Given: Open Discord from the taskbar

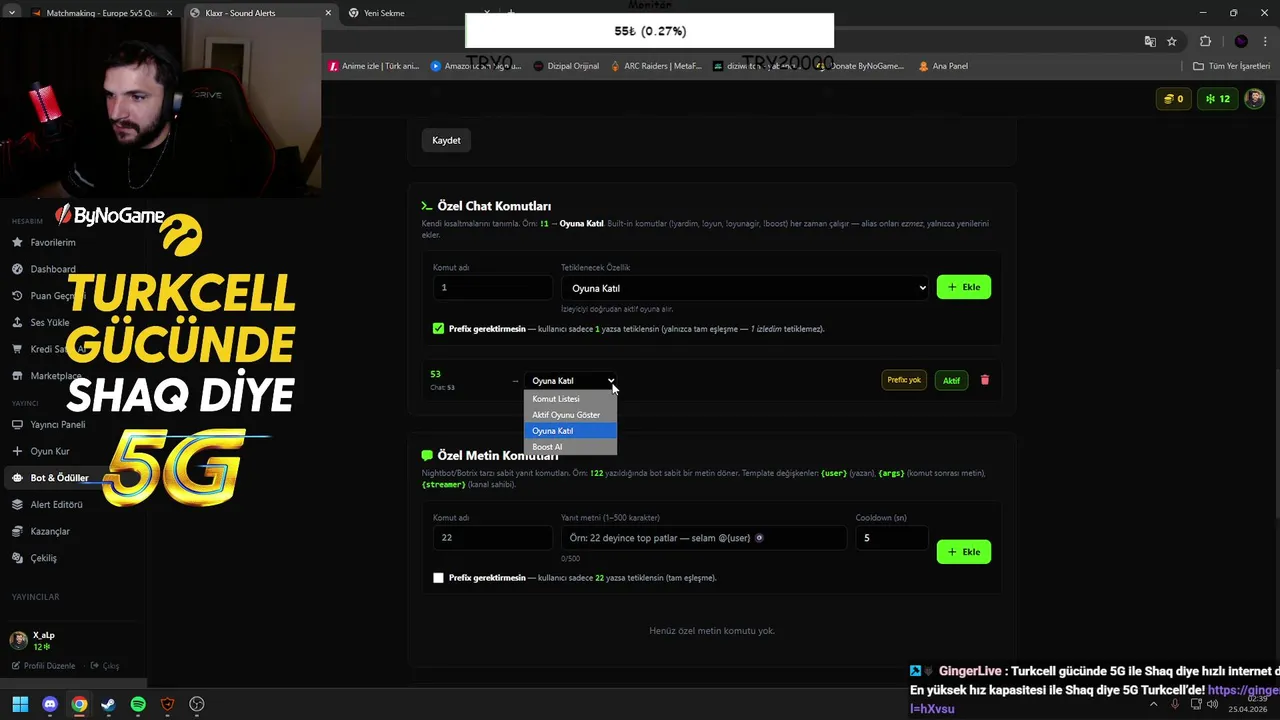Looking at the screenshot, I should [50, 704].
